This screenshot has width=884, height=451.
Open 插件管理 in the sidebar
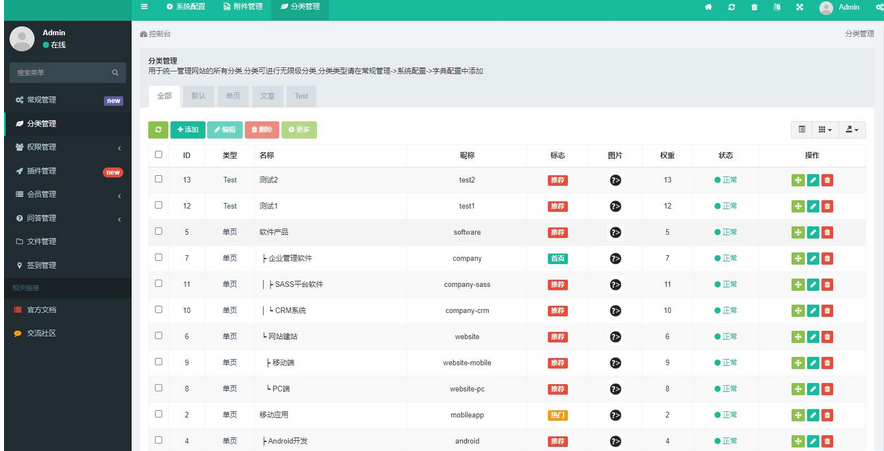68,171
